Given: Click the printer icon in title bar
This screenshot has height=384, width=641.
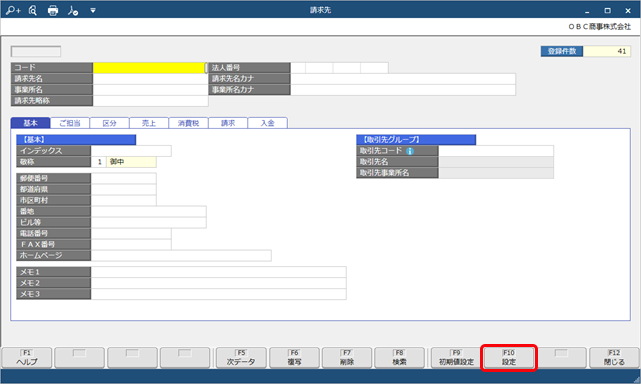Looking at the screenshot, I should point(53,11).
